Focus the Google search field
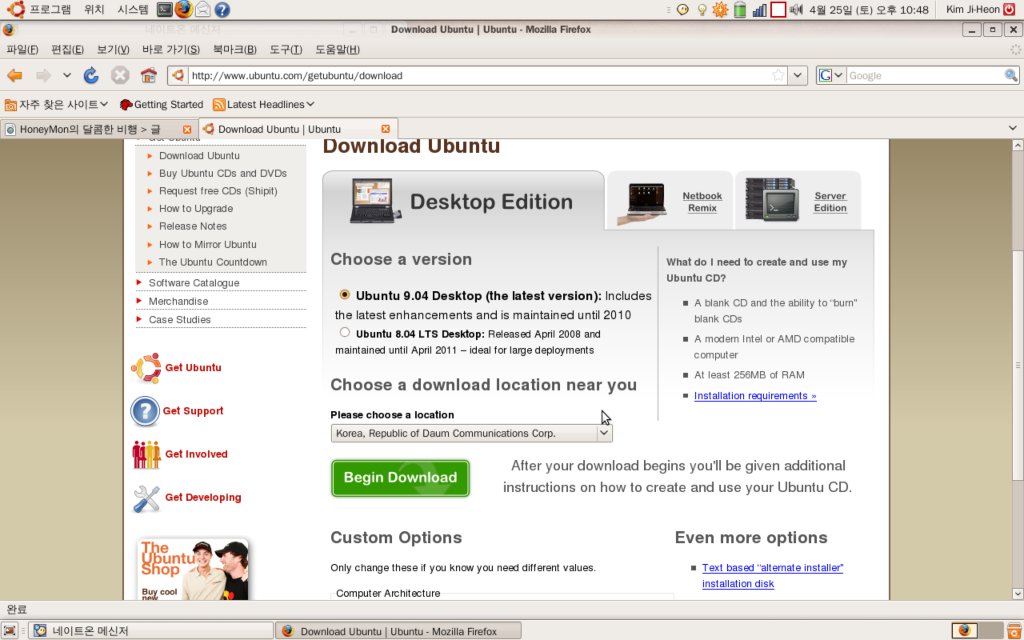The width and height of the screenshot is (1024, 640). point(925,76)
